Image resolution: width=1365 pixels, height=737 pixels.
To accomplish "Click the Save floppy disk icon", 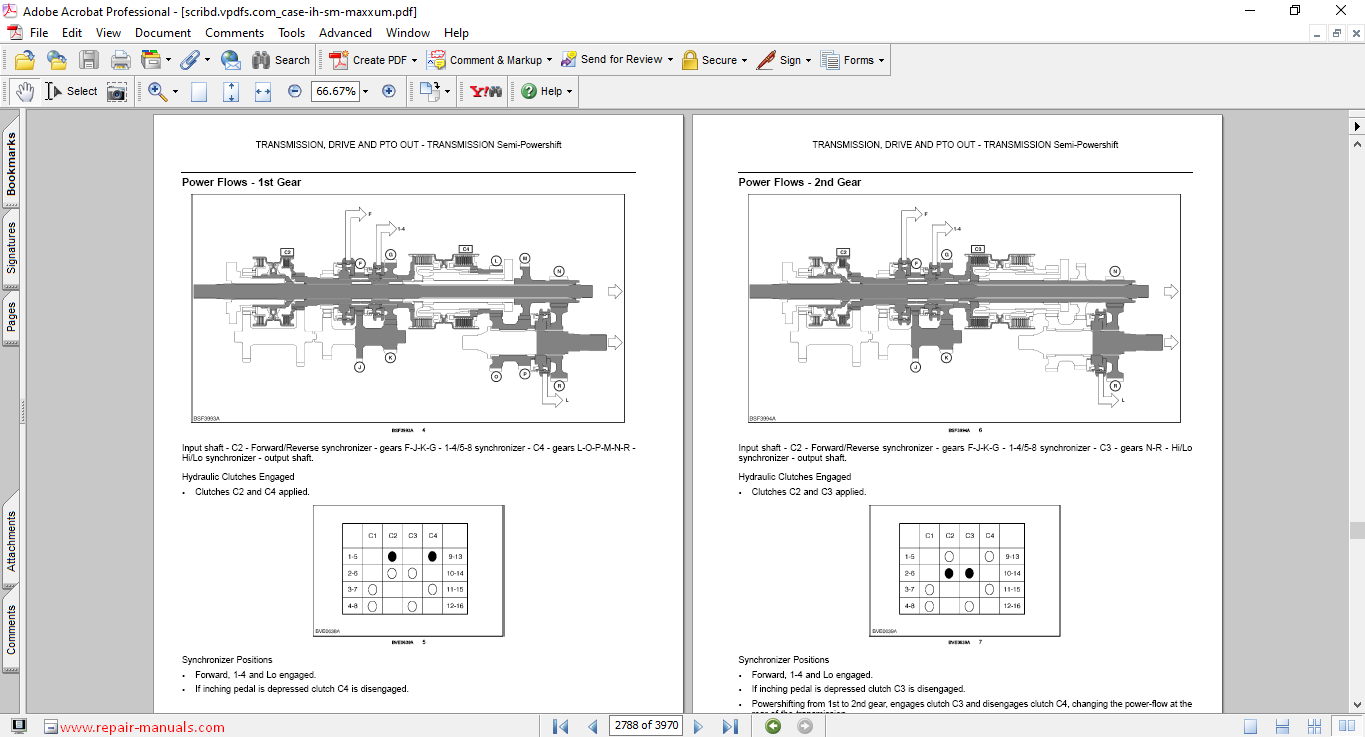I will [x=89, y=60].
